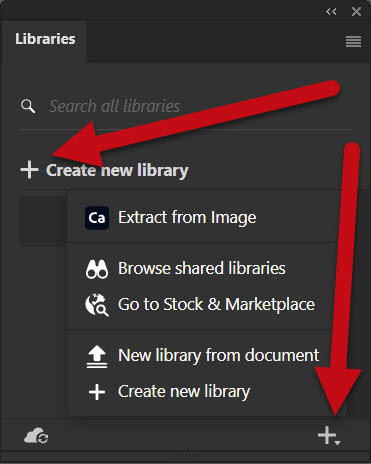Switch to the Libraries tab

tap(45, 39)
